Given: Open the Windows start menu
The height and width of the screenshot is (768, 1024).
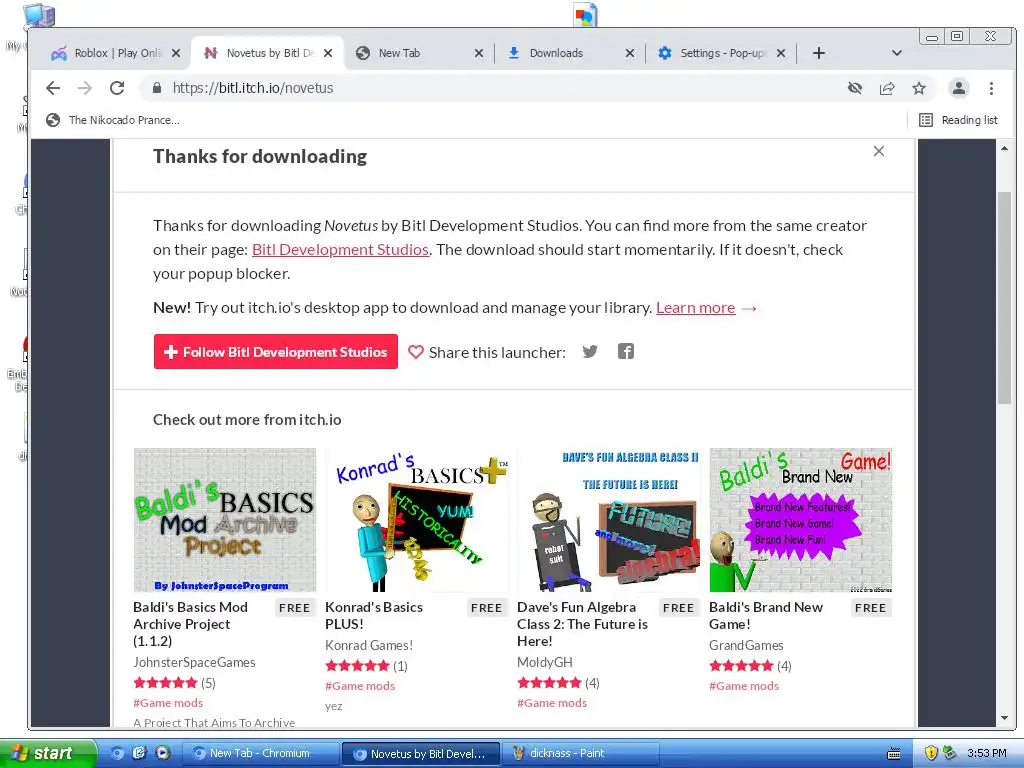Looking at the screenshot, I should 48,753.
